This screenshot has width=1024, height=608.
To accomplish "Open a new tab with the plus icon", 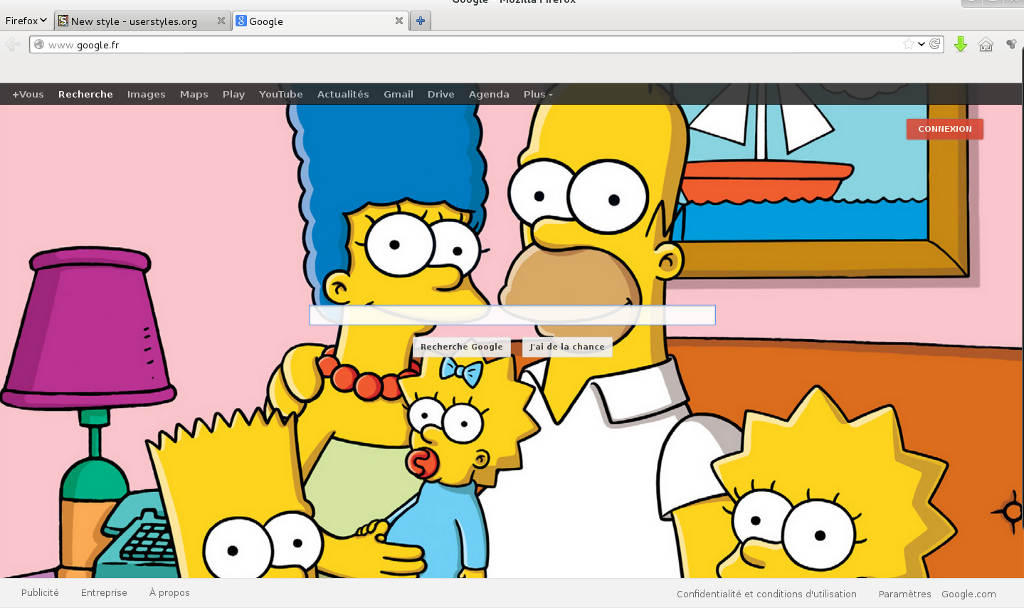I will click(419, 20).
